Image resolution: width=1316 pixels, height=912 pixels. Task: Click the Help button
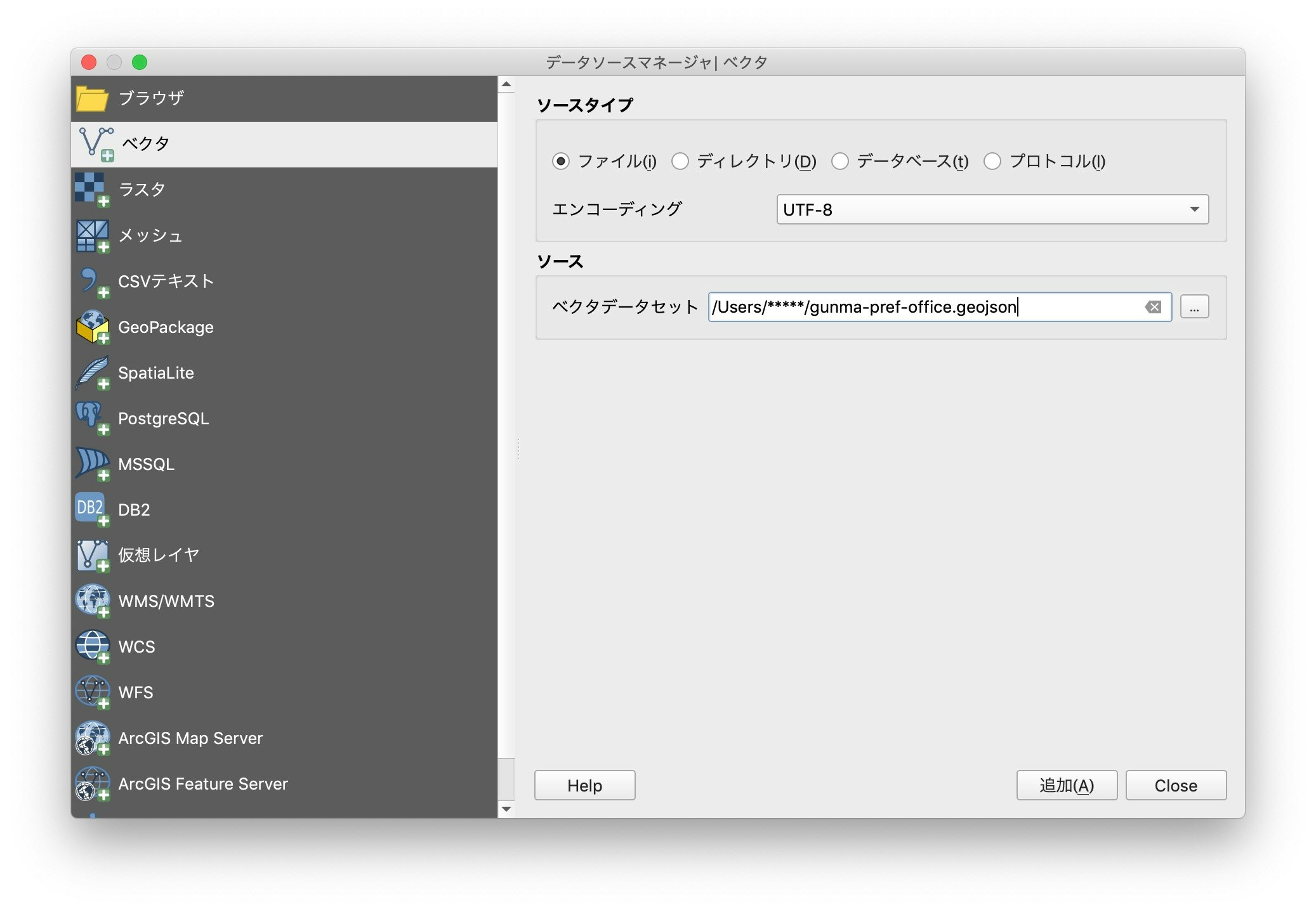point(584,784)
